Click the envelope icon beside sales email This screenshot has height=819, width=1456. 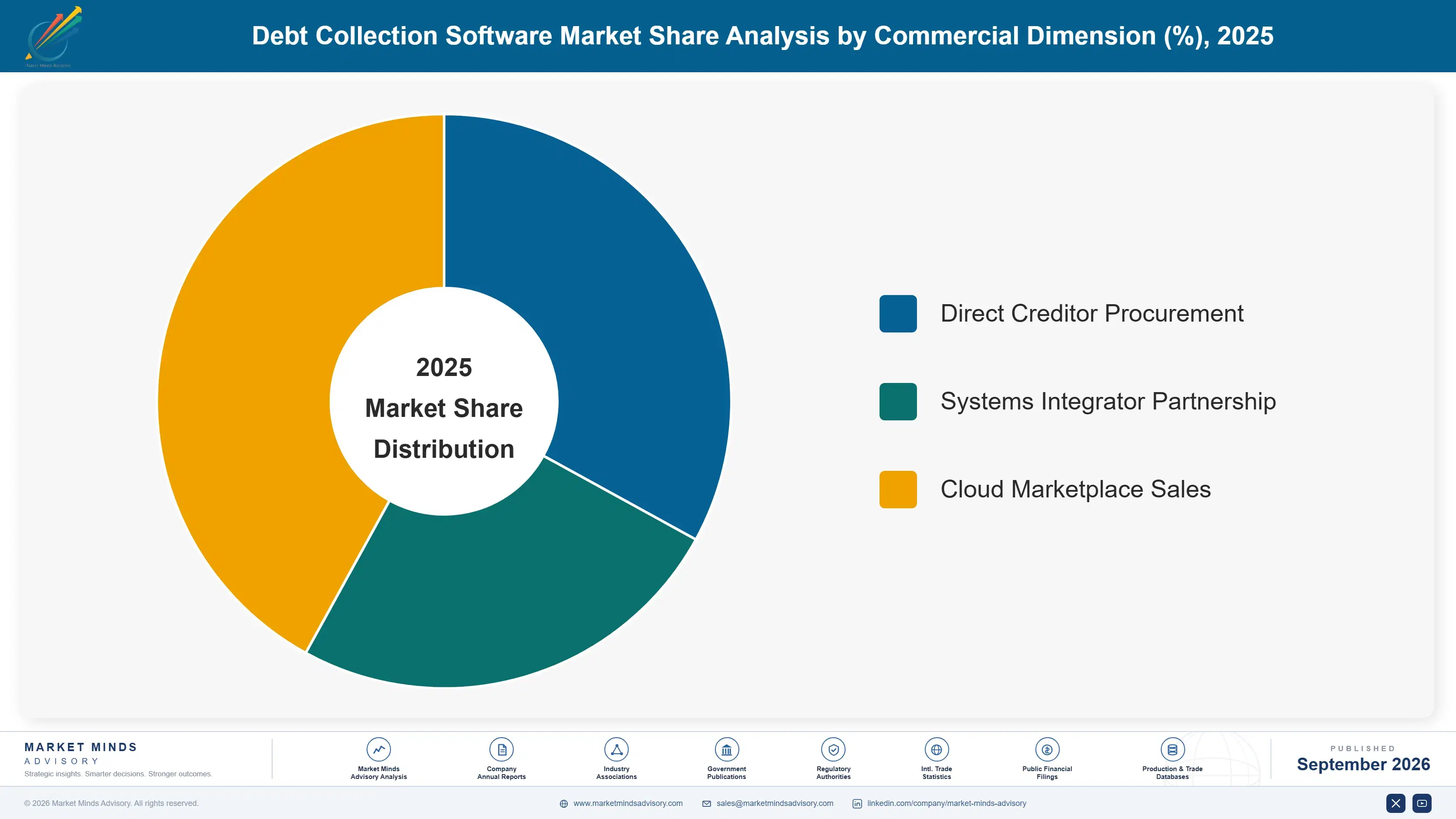point(707,804)
